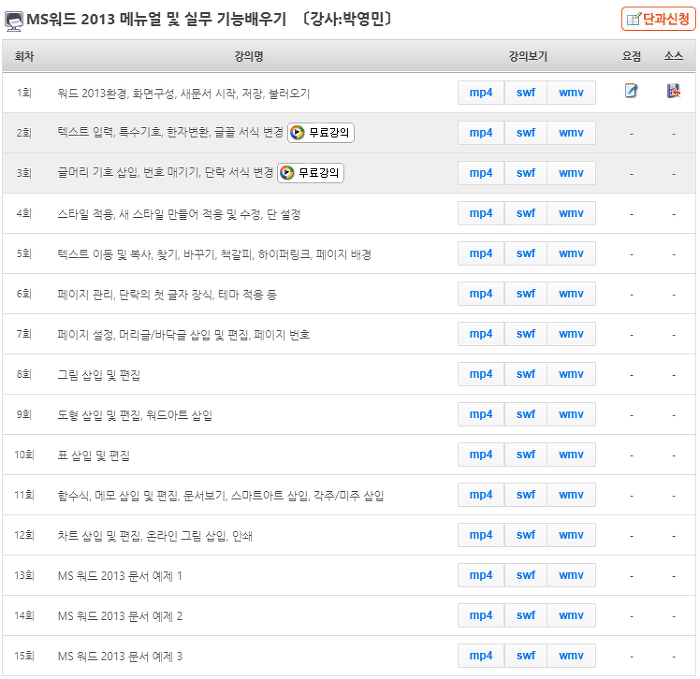The height and width of the screenshot is (679, 700).
Task: Start lesson 9회 swf video
Action: [525, 414]
